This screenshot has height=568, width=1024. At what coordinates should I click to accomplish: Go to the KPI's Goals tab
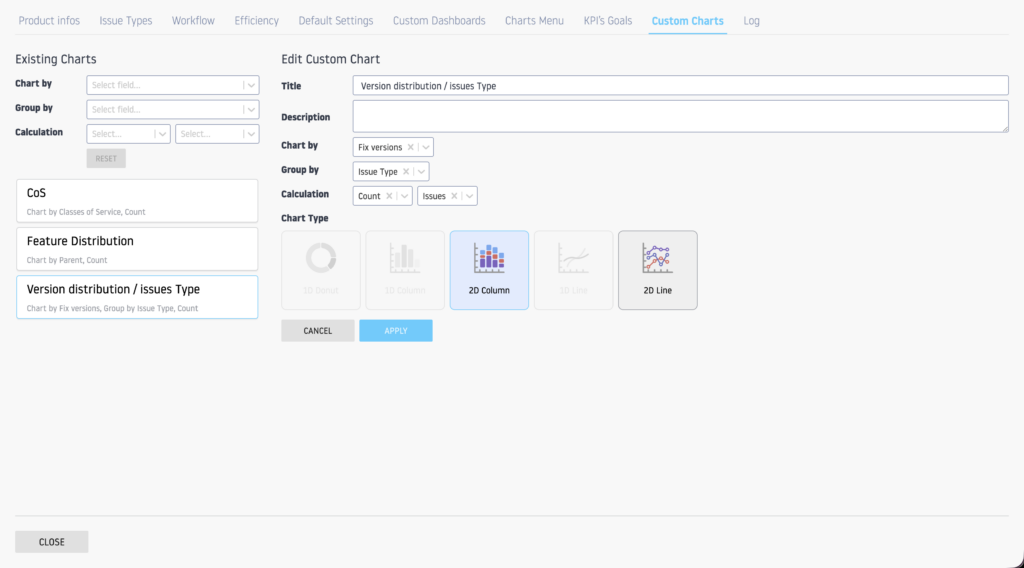point(608,21)
